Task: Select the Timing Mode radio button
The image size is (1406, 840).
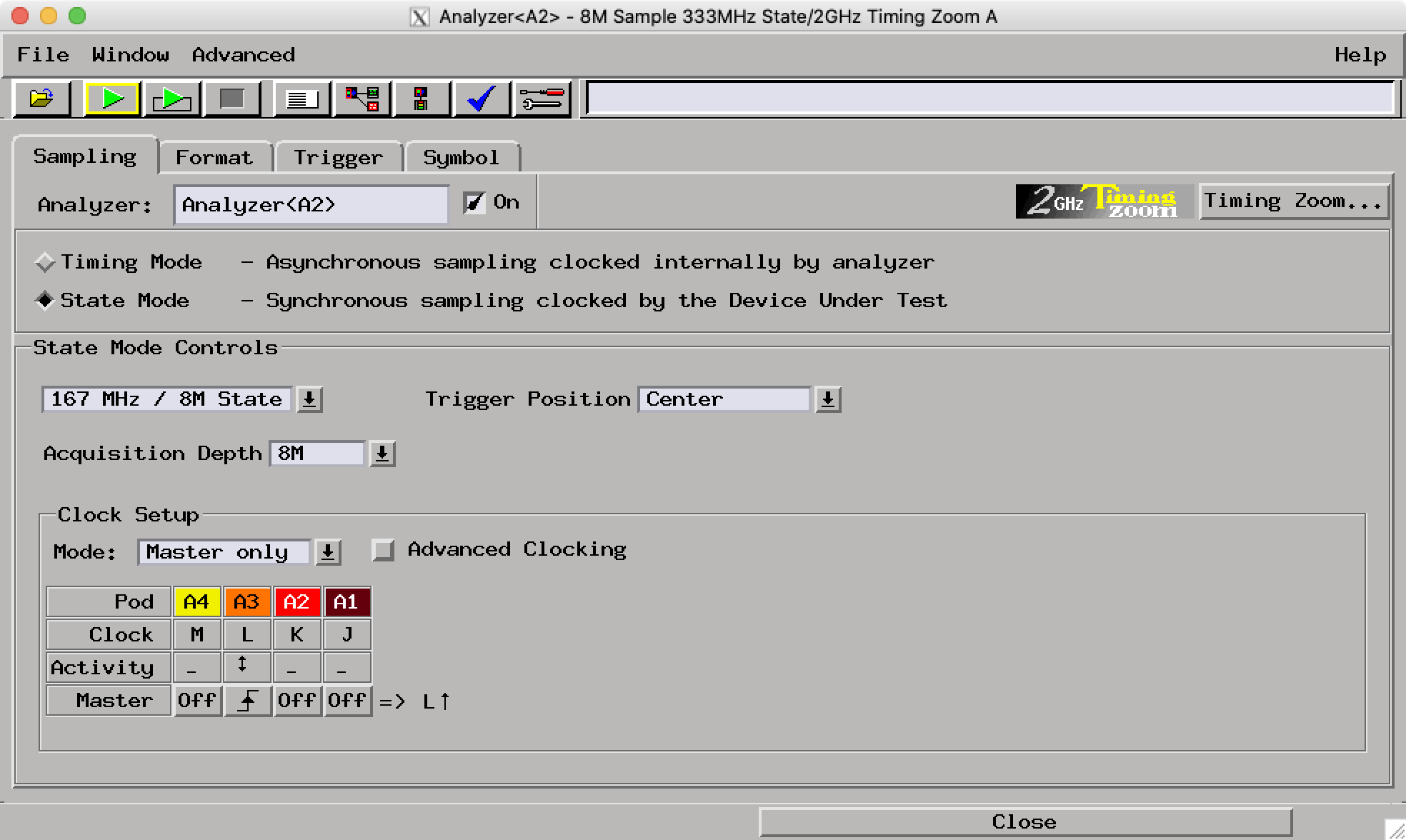Action: (x=44, y=262)
